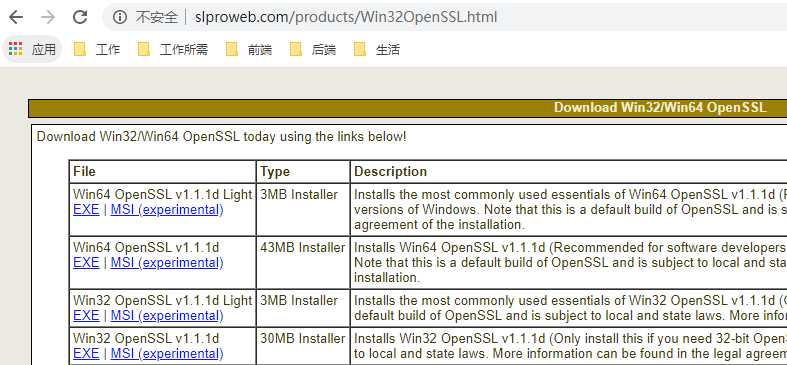The height and width of the screenshot is (365, 787).
Task: Open the Apps grid icon
Action: click(x=16, y=49)
